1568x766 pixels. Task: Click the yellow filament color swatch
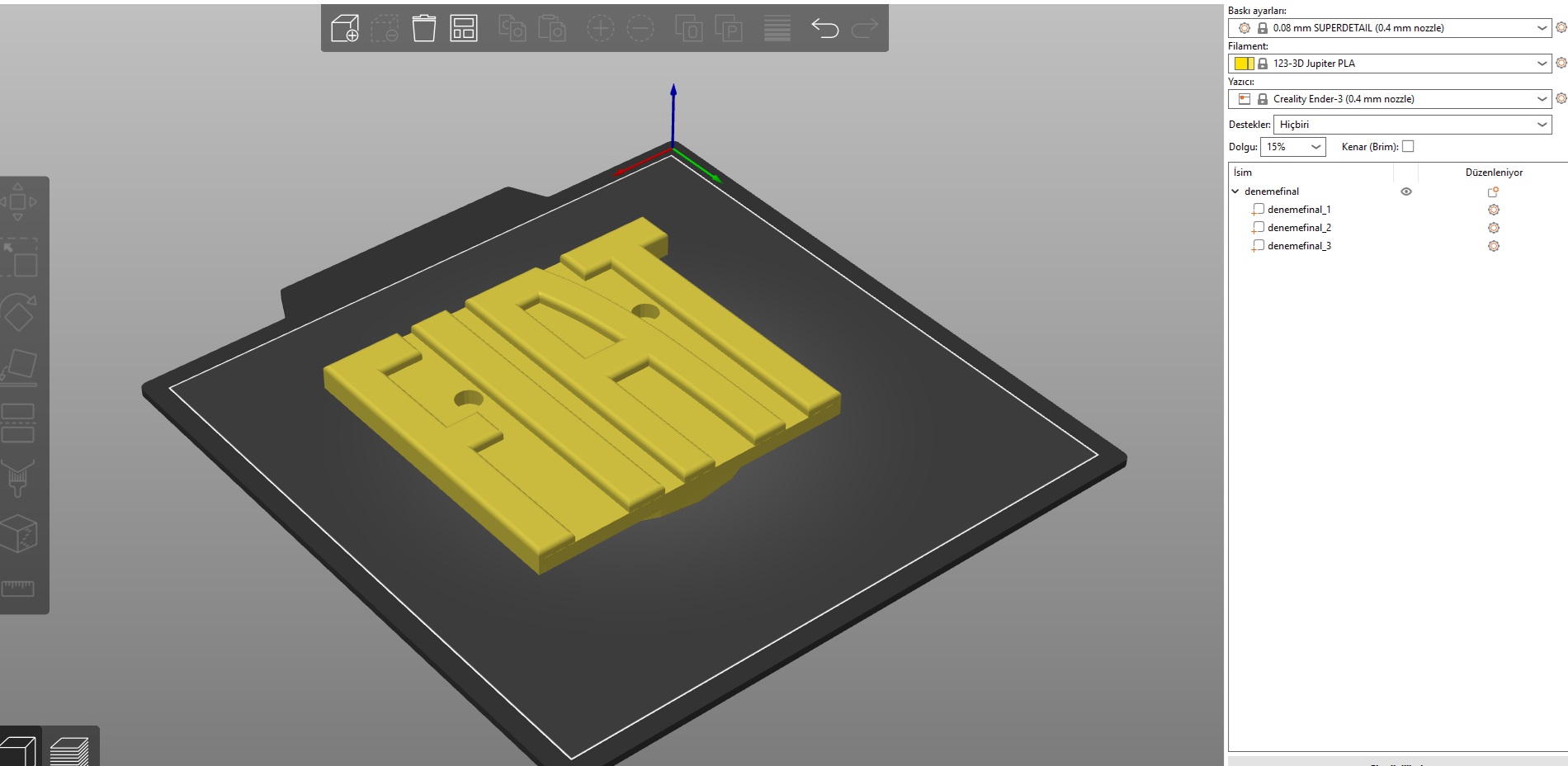[x=1244, y=64]
